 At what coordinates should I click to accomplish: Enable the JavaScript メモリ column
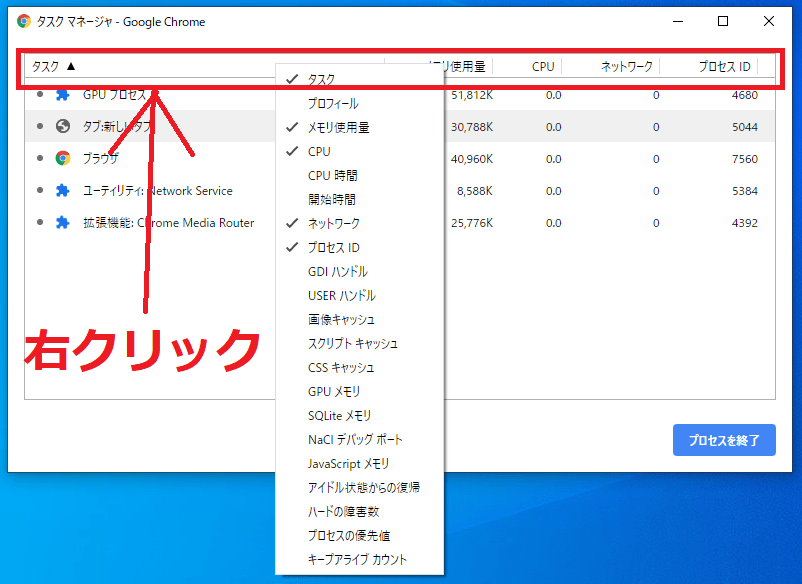[x=360, y=464]
